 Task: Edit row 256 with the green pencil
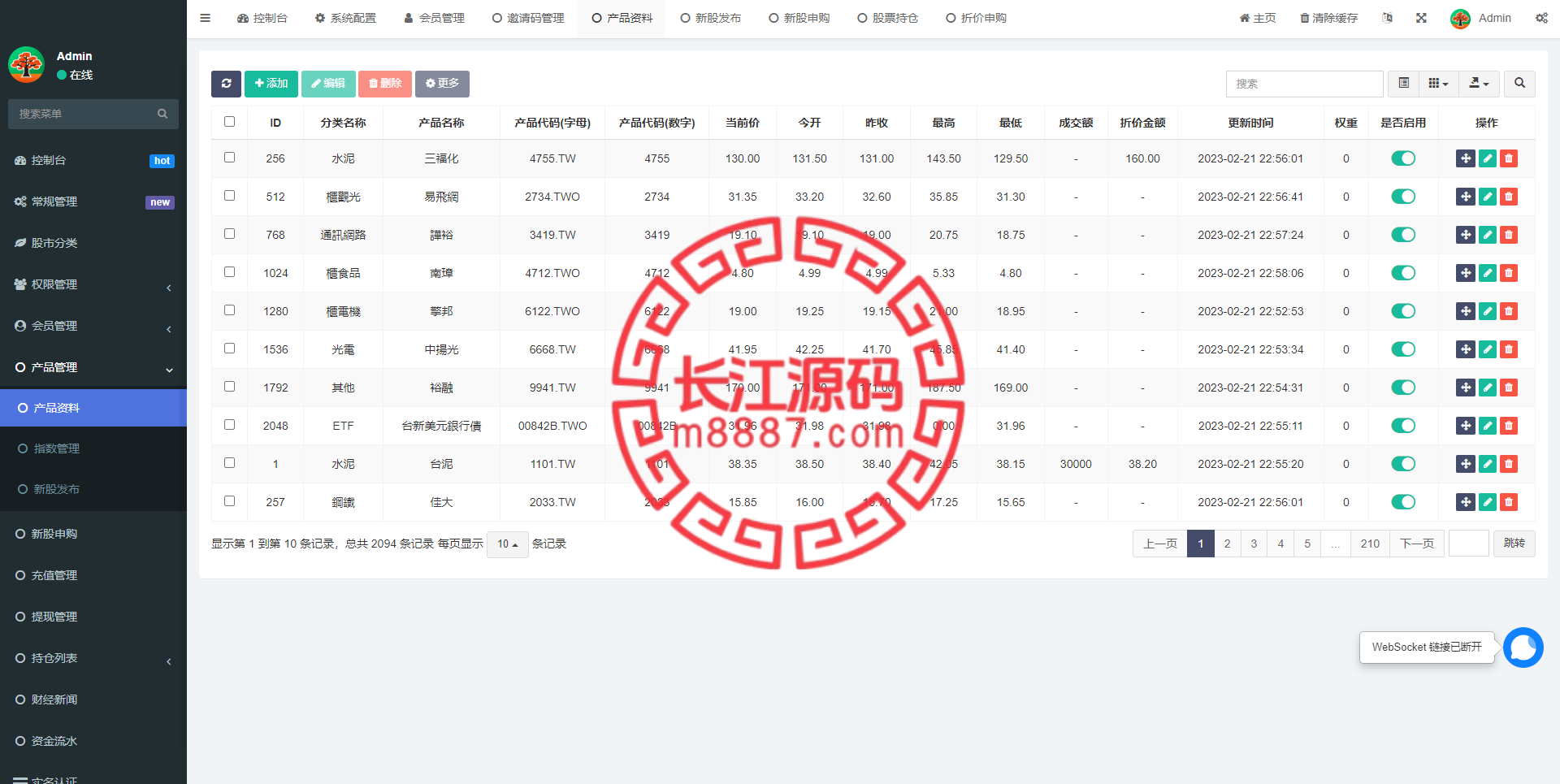coord(1488,158)
